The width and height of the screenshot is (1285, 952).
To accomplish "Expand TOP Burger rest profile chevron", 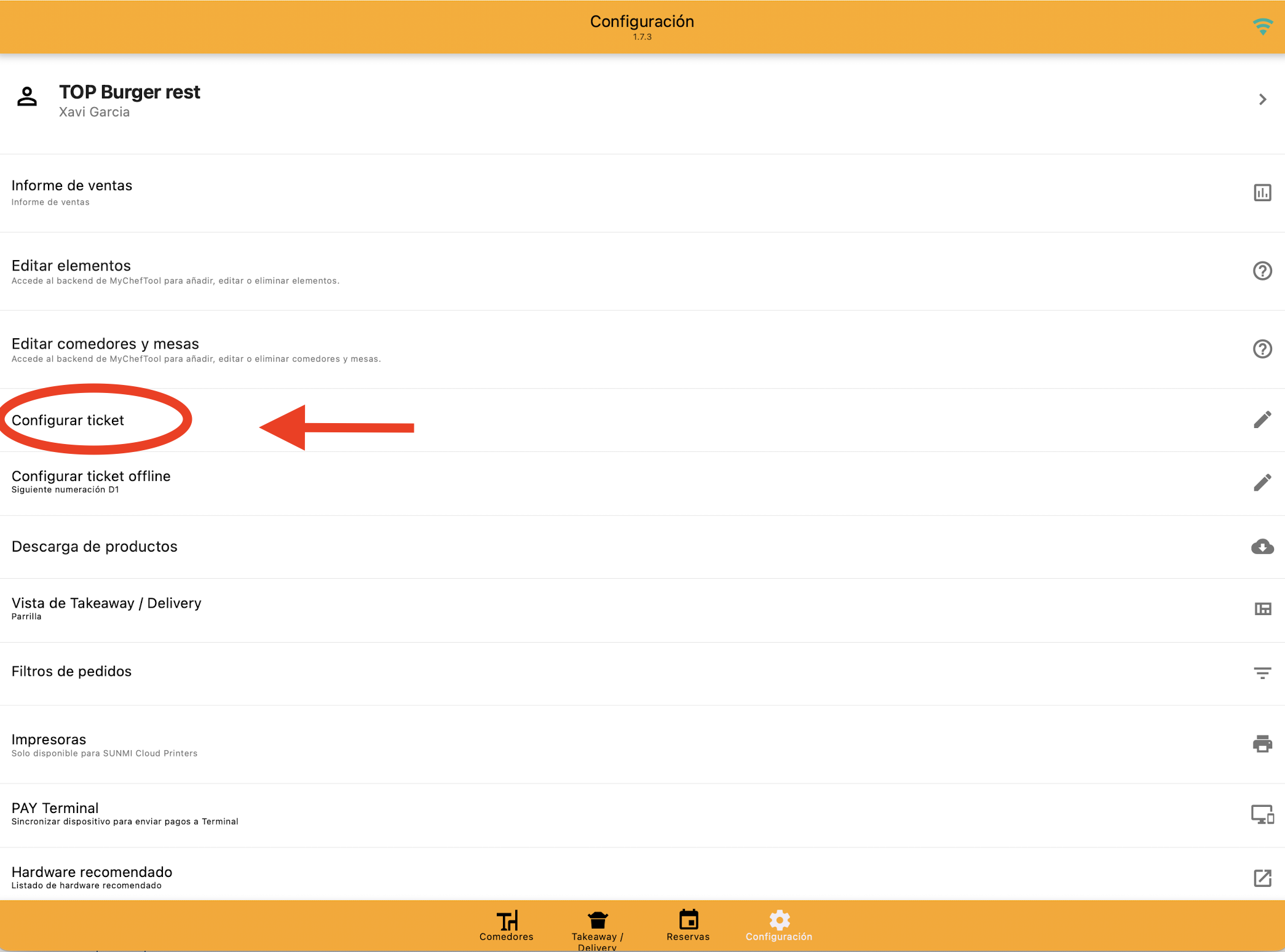I will click(x=1262, y=100).
